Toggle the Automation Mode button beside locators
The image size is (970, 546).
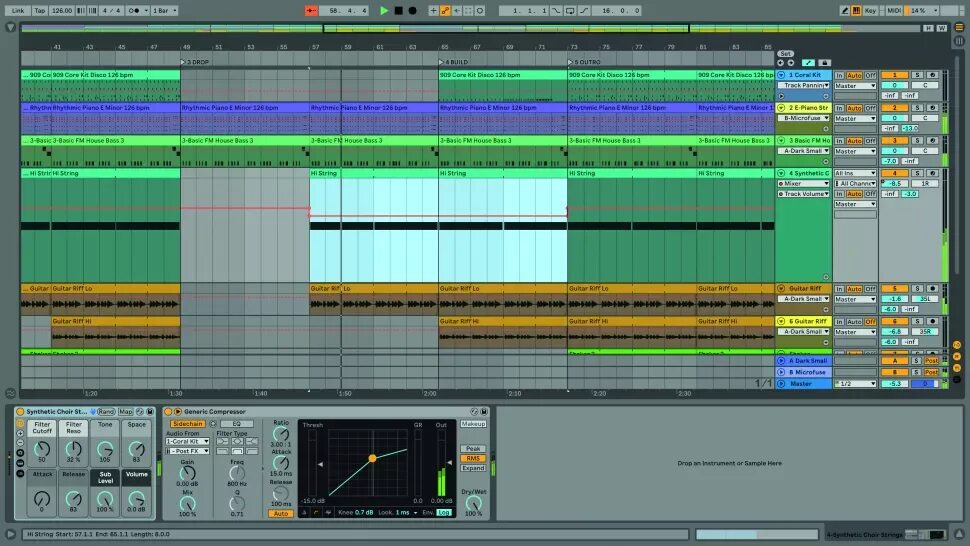tap(808, 63)
